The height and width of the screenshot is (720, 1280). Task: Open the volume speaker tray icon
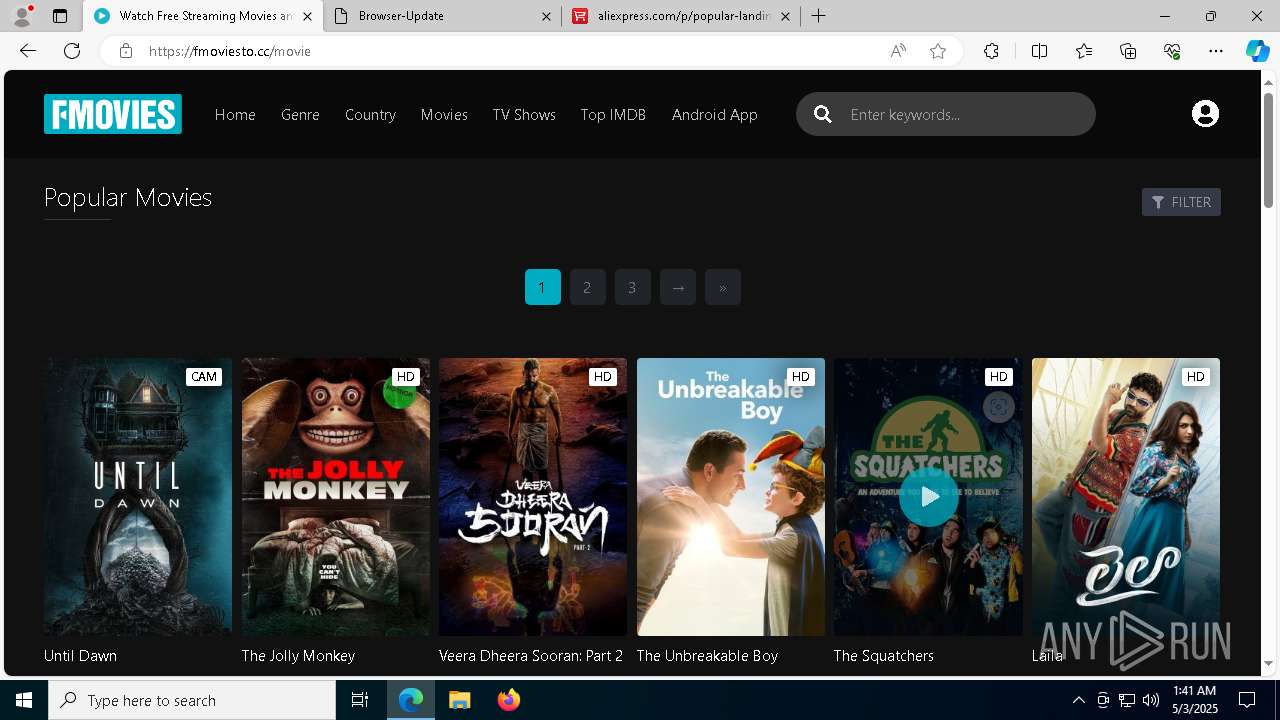[x=1151, y=700]
